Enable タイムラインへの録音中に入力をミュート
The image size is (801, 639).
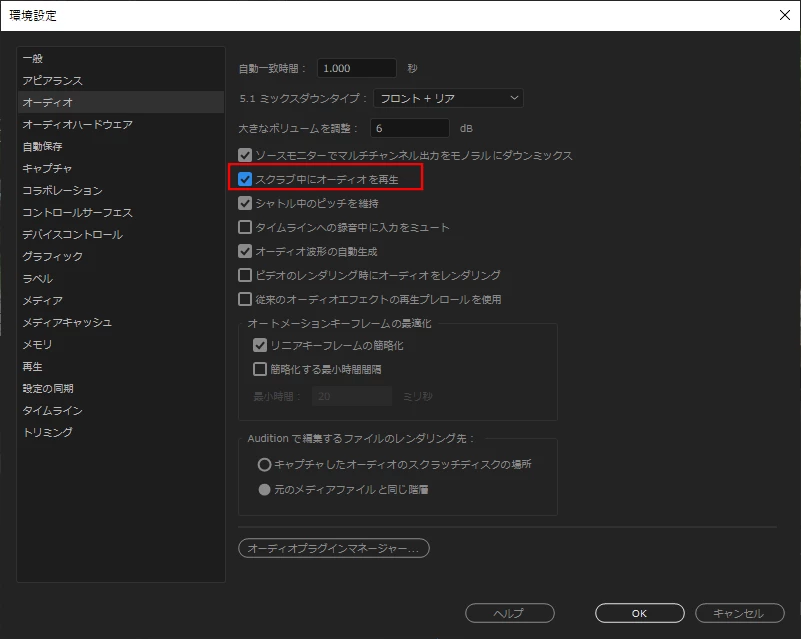point(245,227)
